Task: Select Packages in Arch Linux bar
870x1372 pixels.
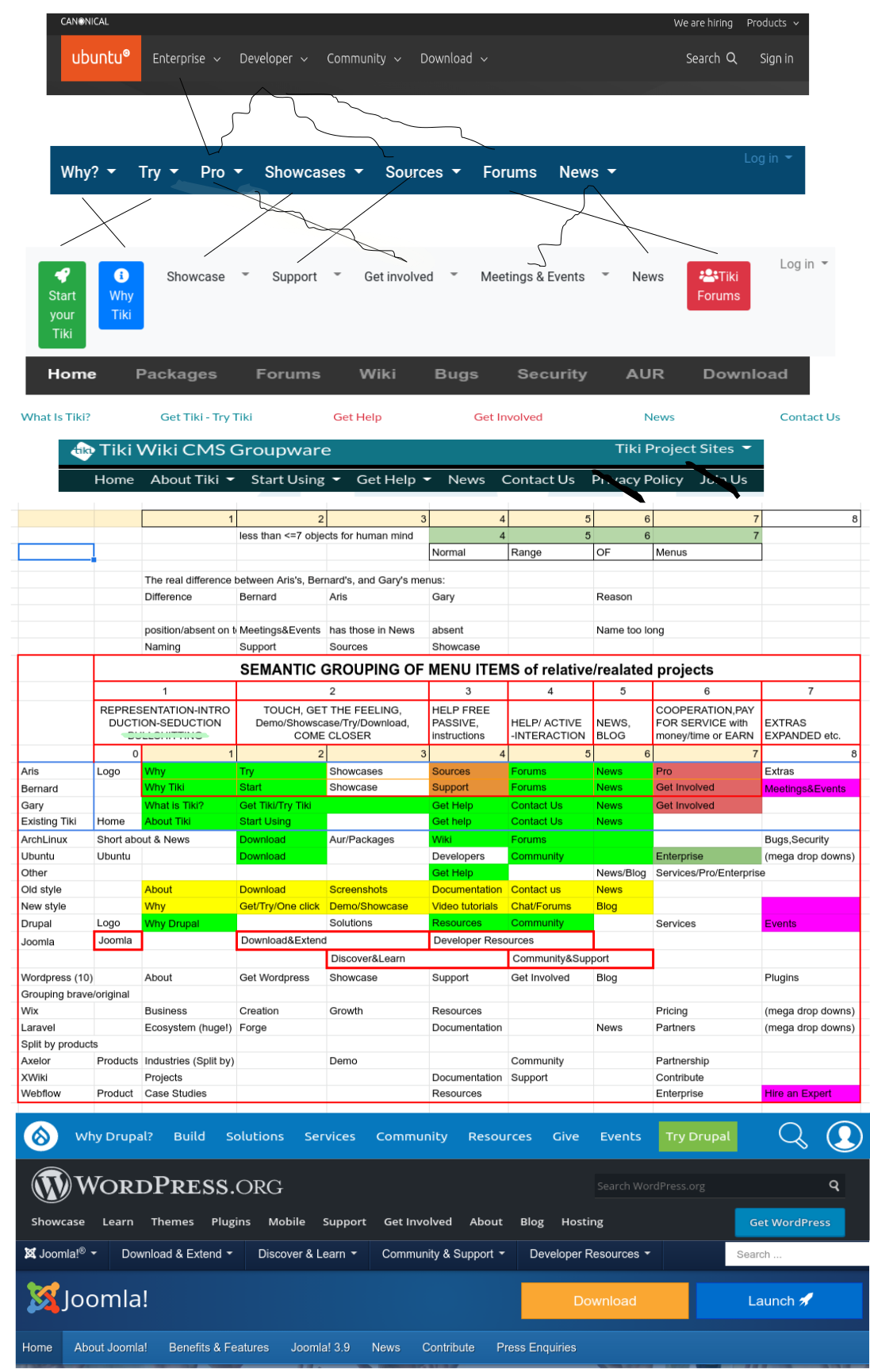Action: (176, 374)
